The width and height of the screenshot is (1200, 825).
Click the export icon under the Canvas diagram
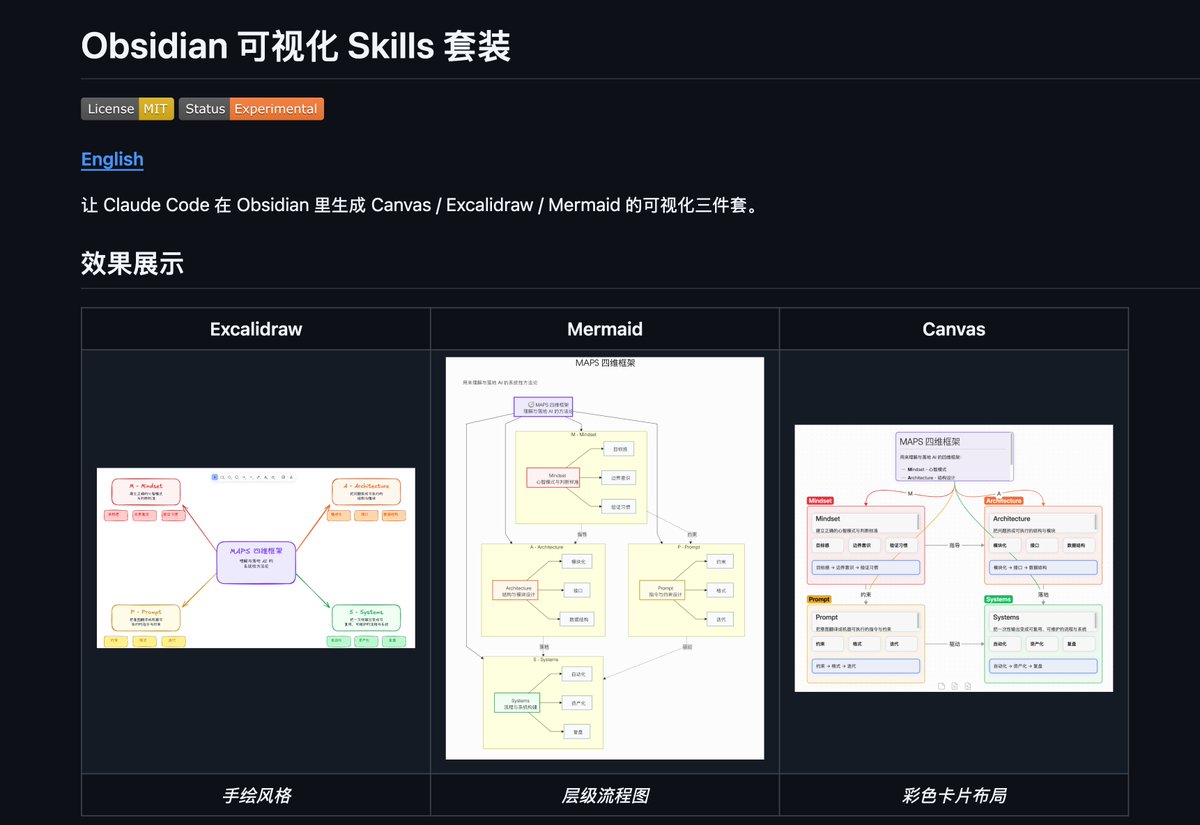coord(967,687)
